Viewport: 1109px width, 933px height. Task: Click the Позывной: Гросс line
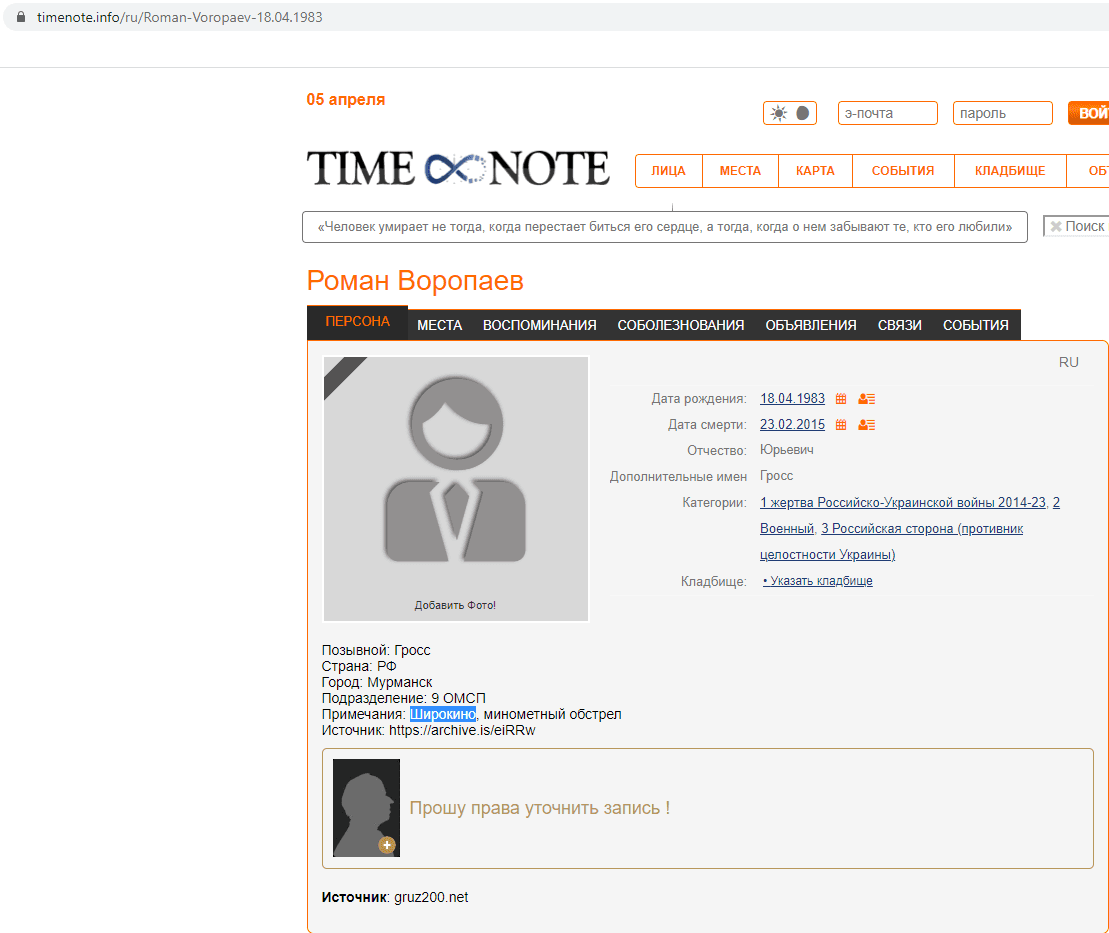[x=376, y=650]
